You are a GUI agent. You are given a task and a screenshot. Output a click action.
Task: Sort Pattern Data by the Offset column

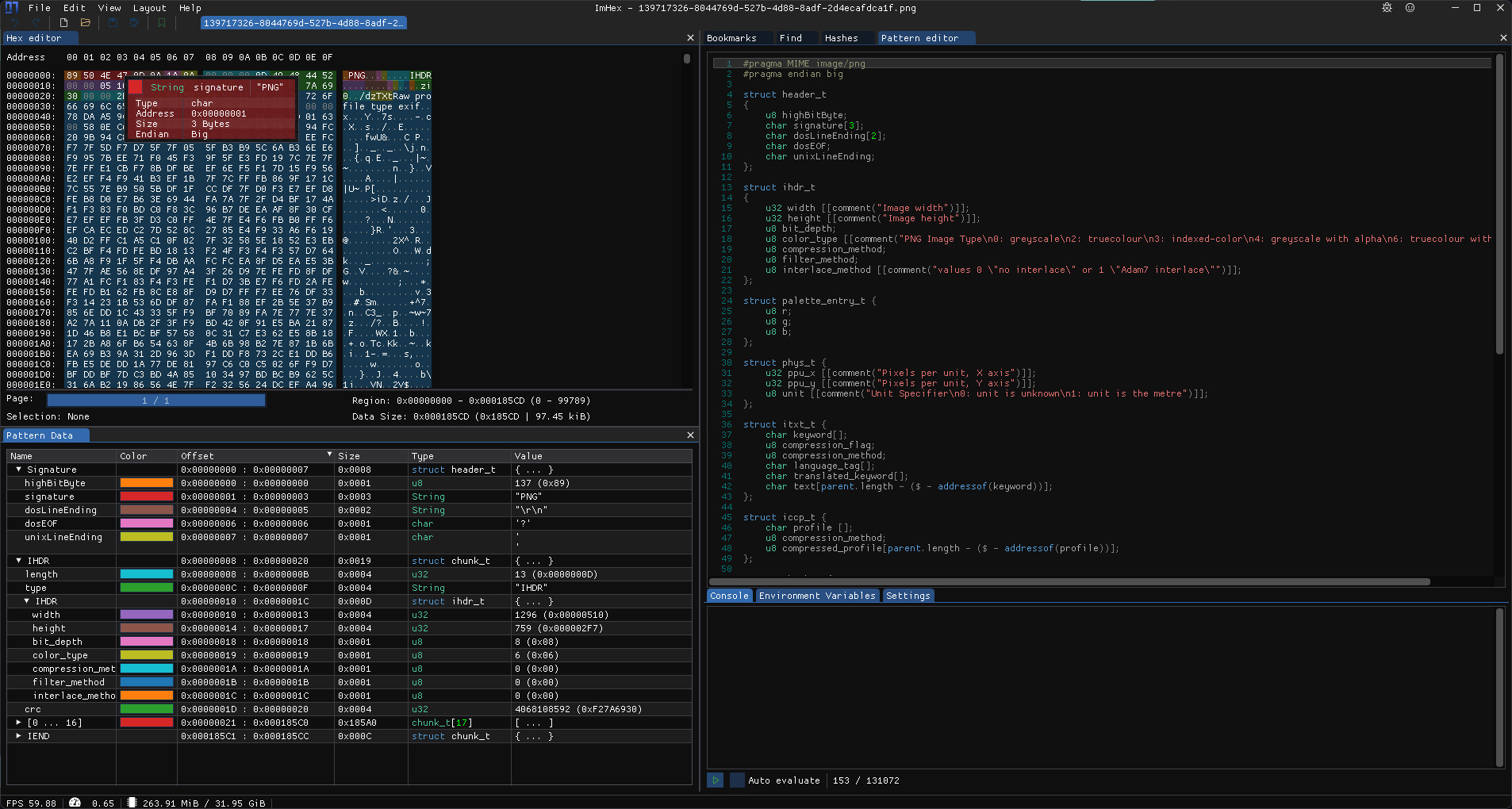(x=198, y=456)
